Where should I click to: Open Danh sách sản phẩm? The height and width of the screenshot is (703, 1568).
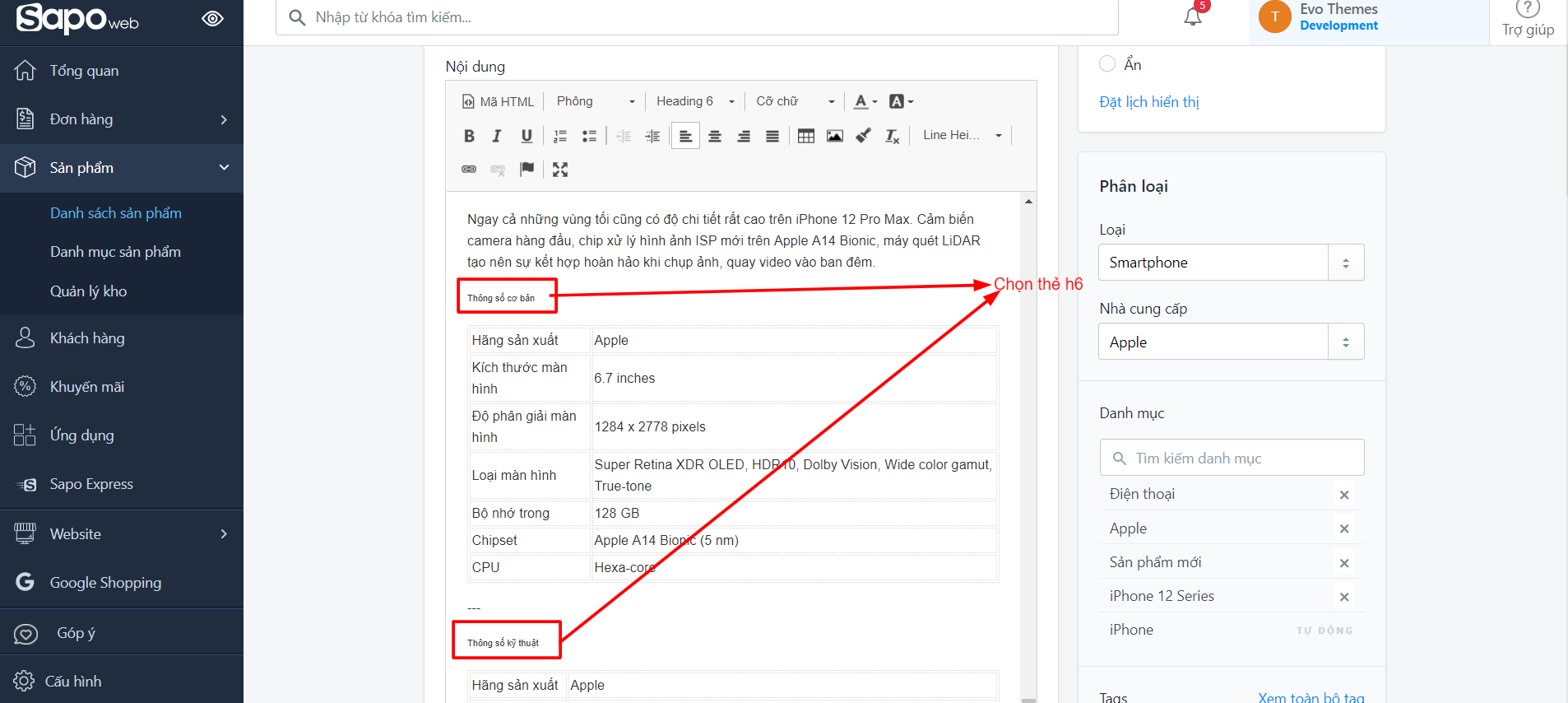116,213
